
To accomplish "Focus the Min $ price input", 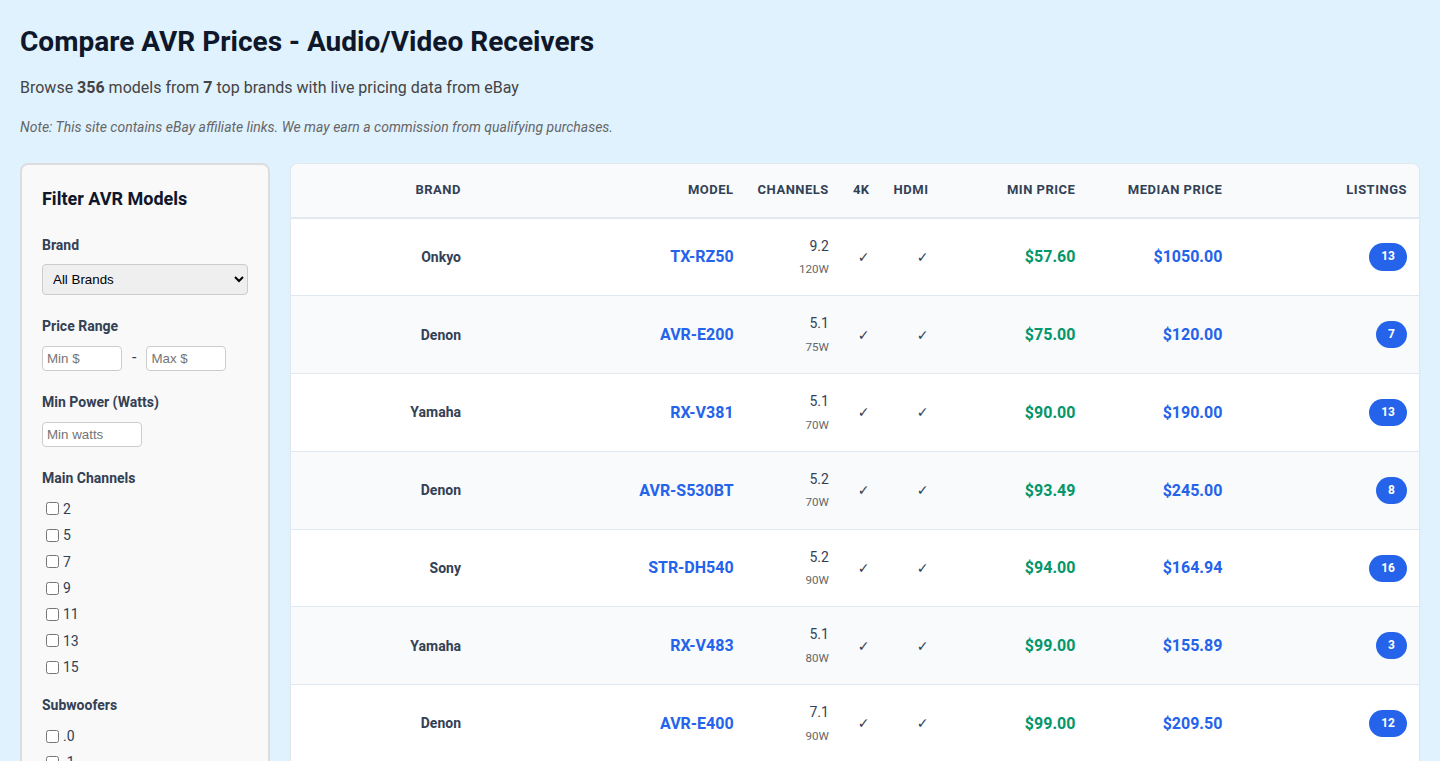I will [x=82, y=358].
